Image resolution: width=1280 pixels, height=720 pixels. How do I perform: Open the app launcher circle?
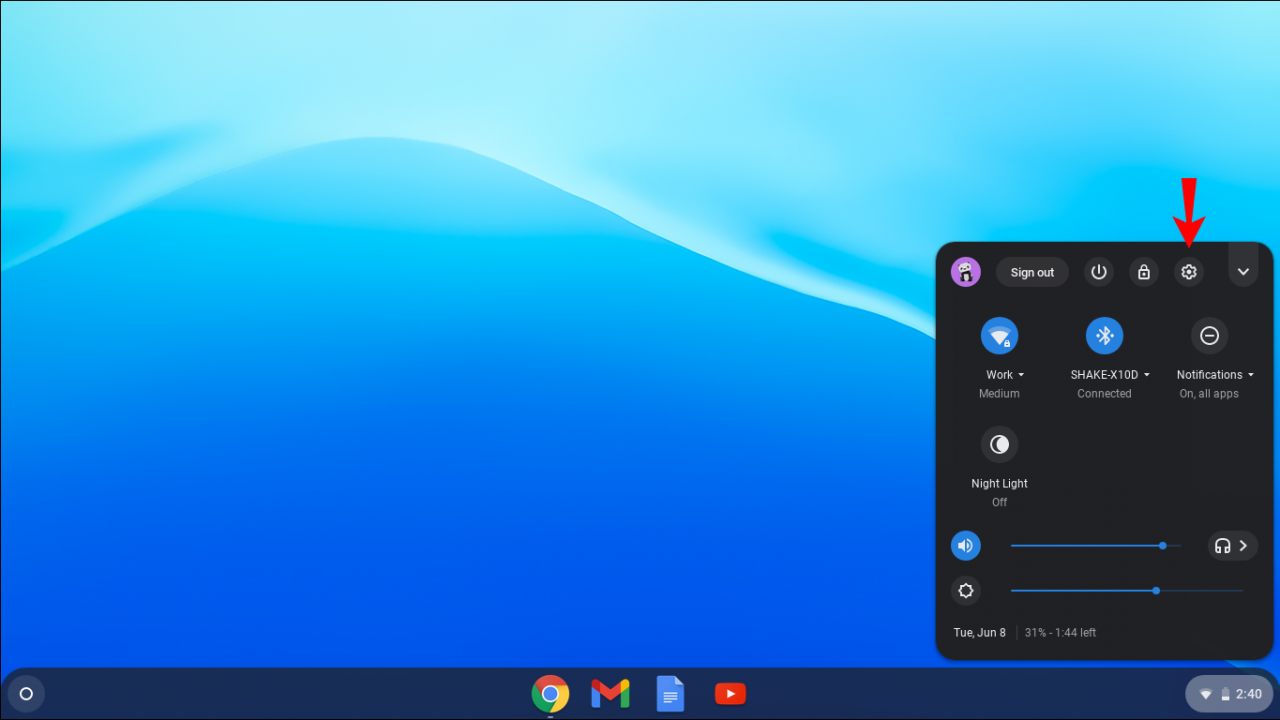click(x=26, y=693)
